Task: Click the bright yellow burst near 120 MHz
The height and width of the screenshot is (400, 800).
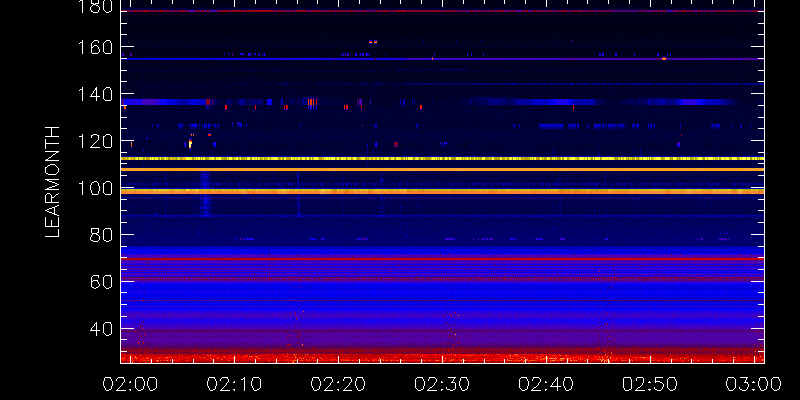Action: point(190,144)
